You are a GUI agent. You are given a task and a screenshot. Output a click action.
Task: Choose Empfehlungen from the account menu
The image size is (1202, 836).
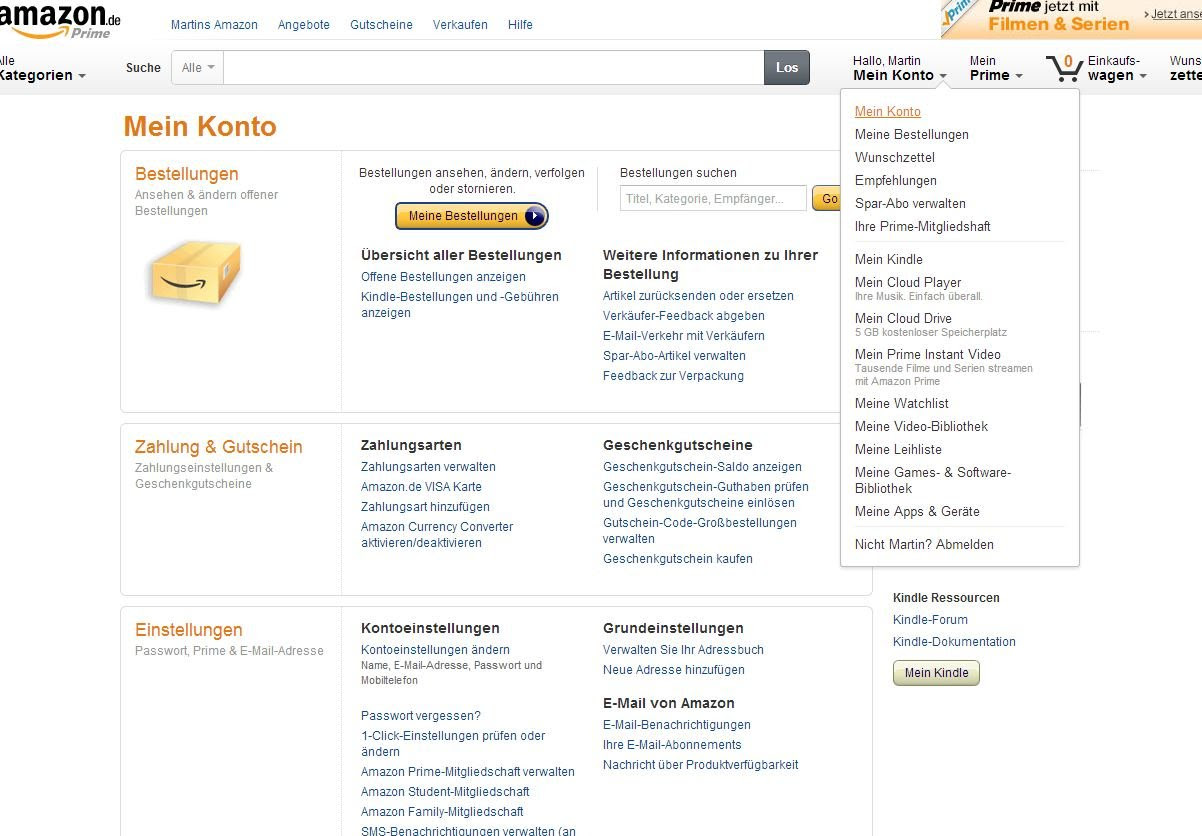pos(896,181)
